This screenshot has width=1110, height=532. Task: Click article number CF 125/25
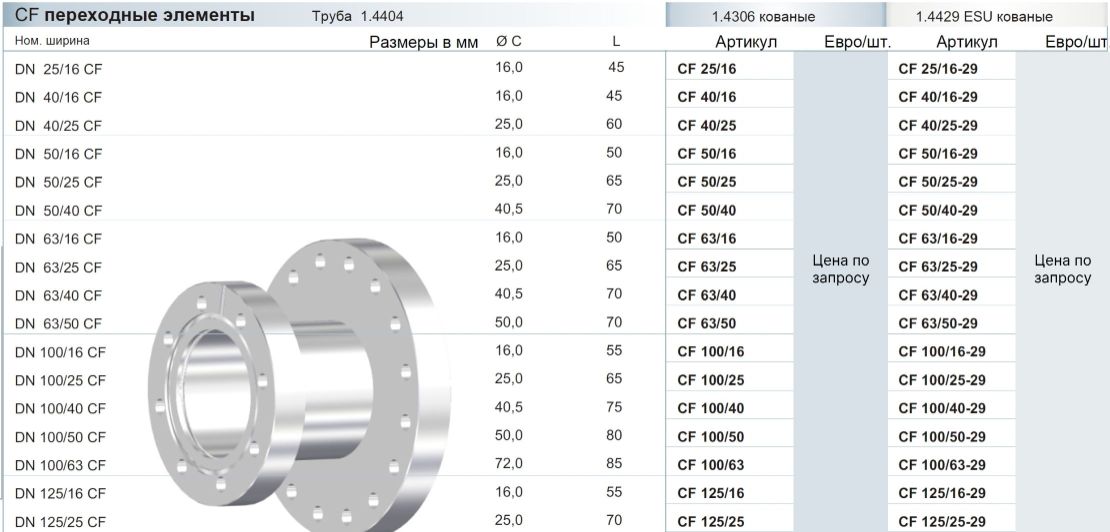(710, 522)
